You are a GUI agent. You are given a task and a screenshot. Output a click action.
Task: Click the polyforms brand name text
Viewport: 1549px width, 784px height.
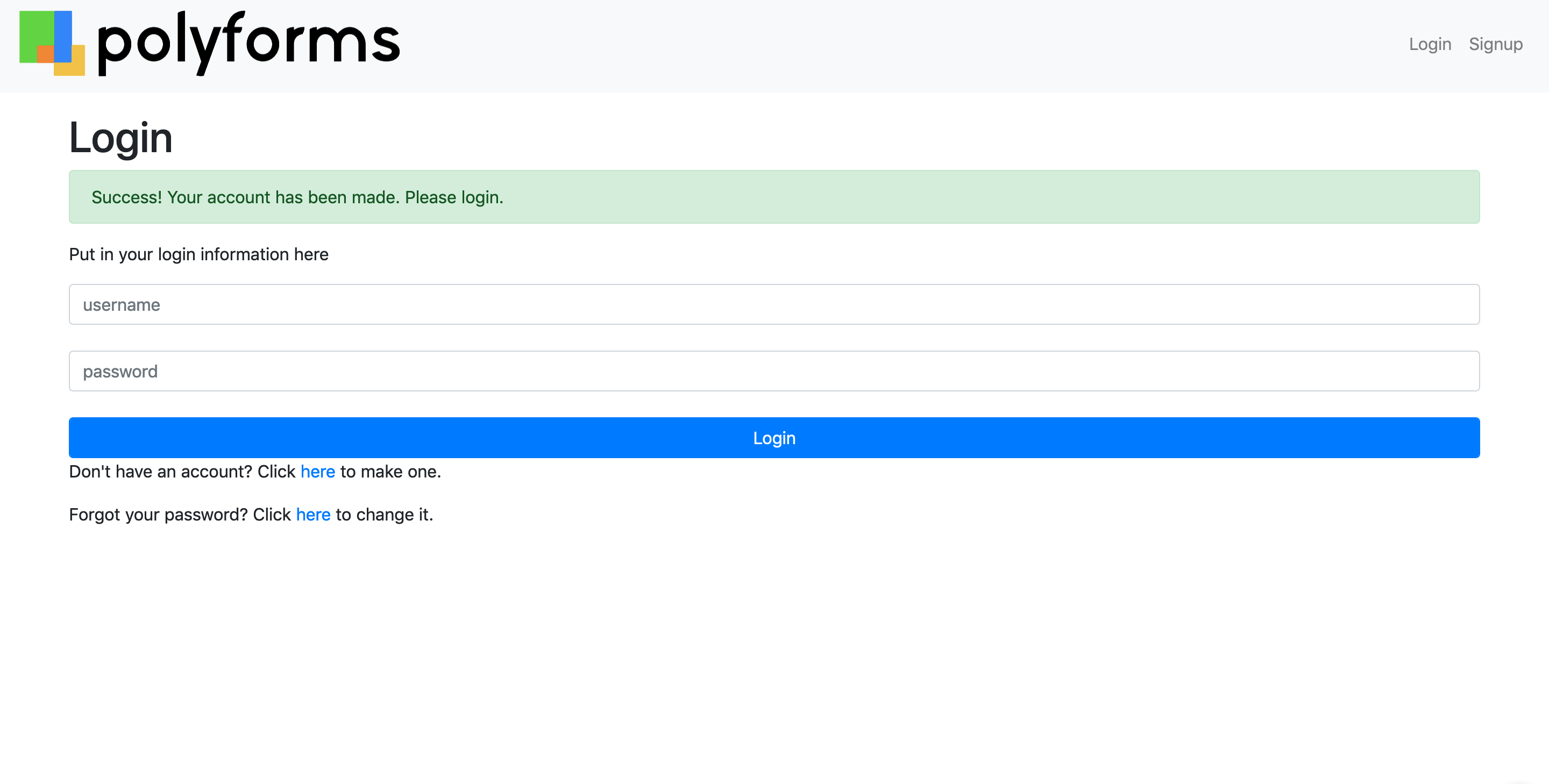pyautogui.click(x=248, y=44)
